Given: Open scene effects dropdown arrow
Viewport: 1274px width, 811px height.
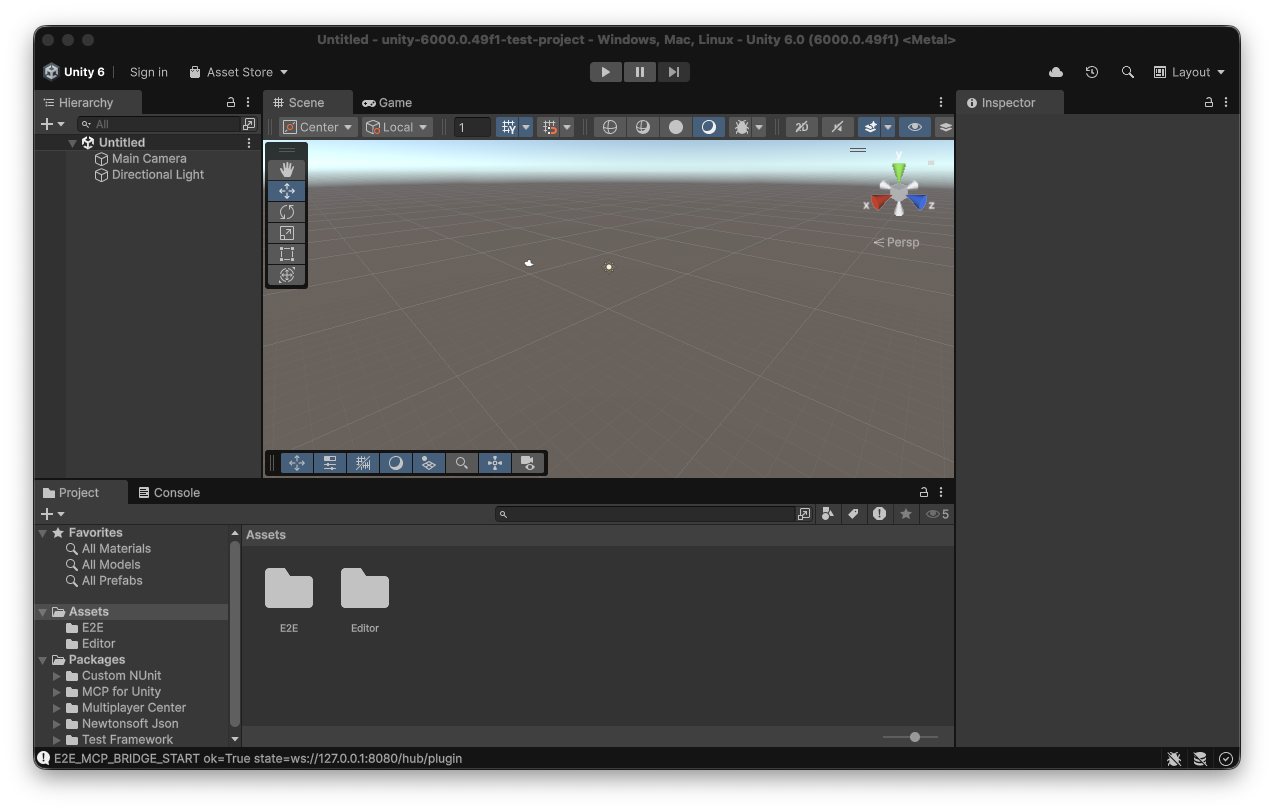Looking at the screenshot, I should pyautogui.click(x=888, y=127).
